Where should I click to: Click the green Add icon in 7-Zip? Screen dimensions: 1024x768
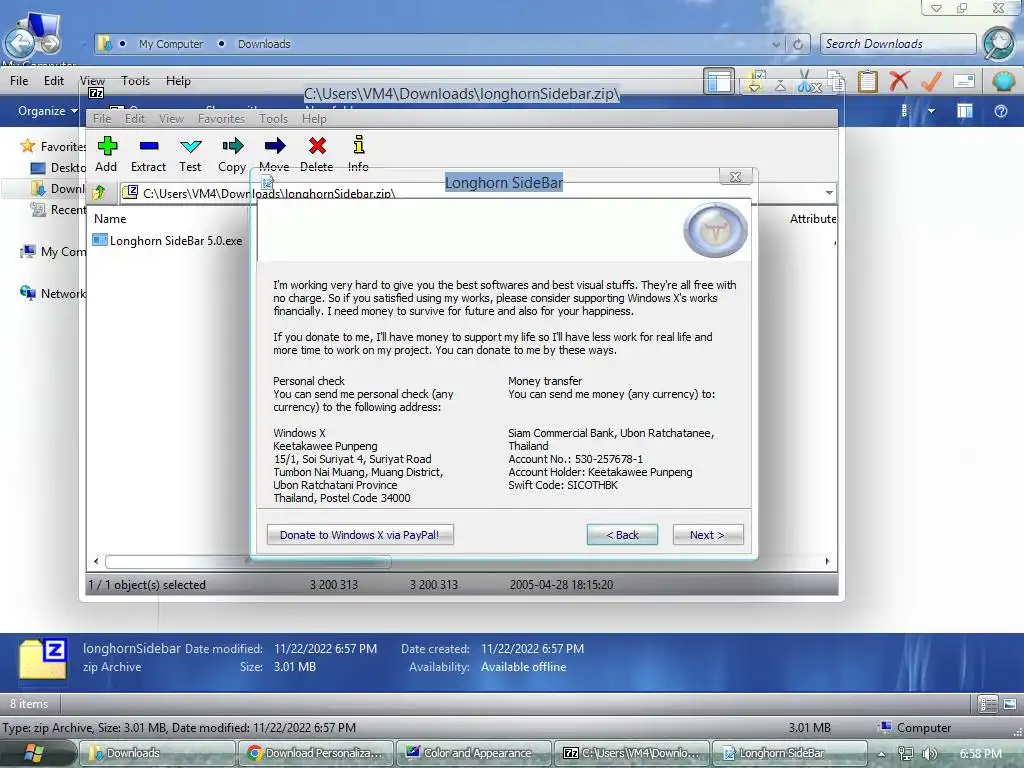click(x=107, y=146)
